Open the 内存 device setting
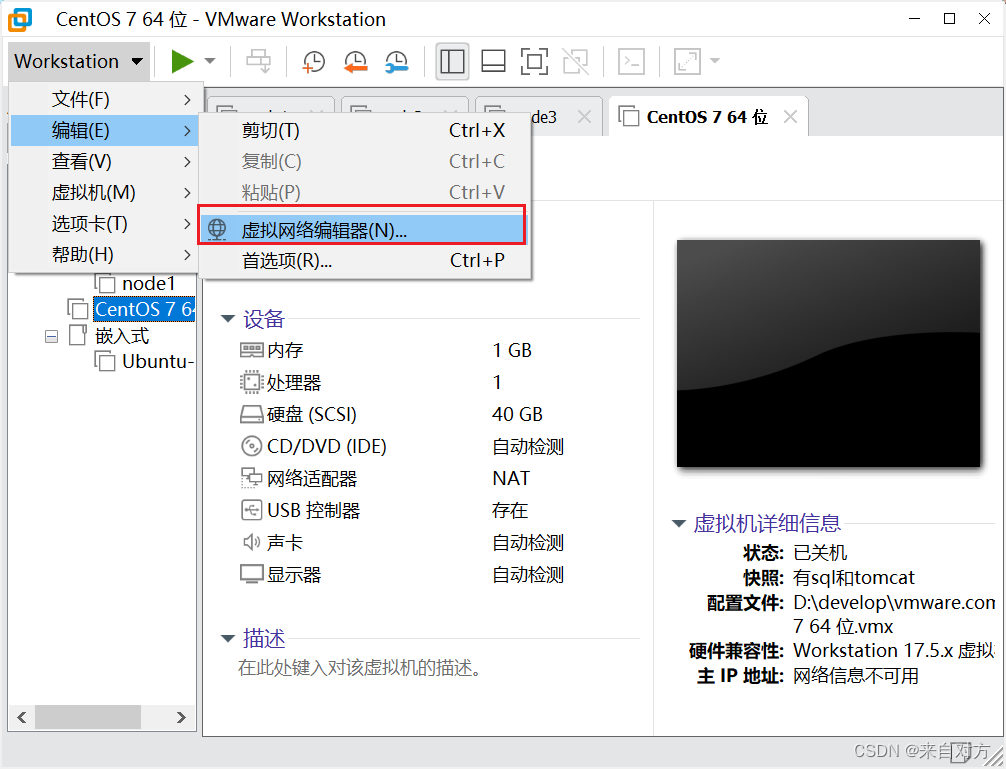 [x=285, y=350]
